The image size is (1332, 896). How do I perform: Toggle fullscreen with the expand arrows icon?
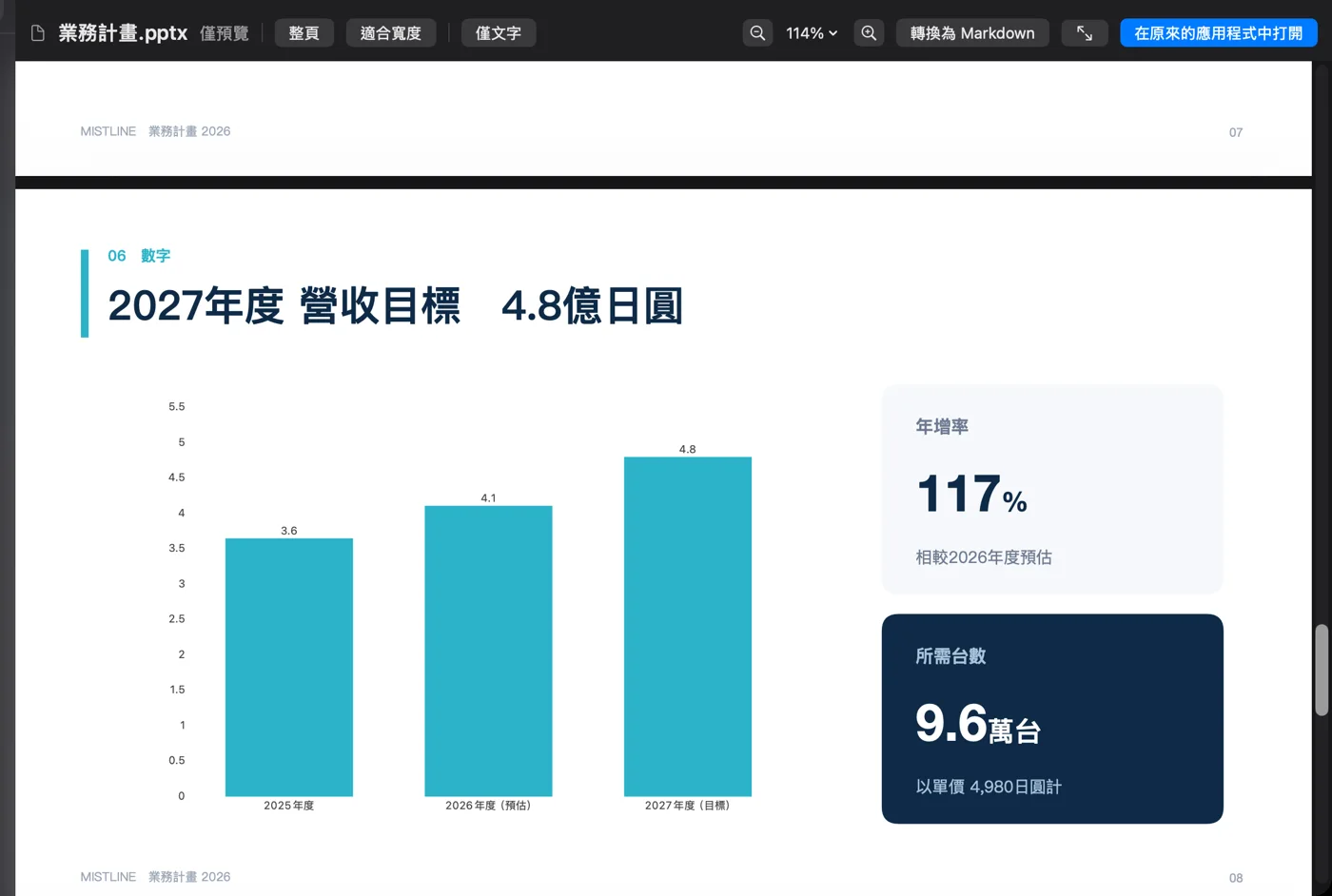pyautogui.click(x=1085, y=33)
